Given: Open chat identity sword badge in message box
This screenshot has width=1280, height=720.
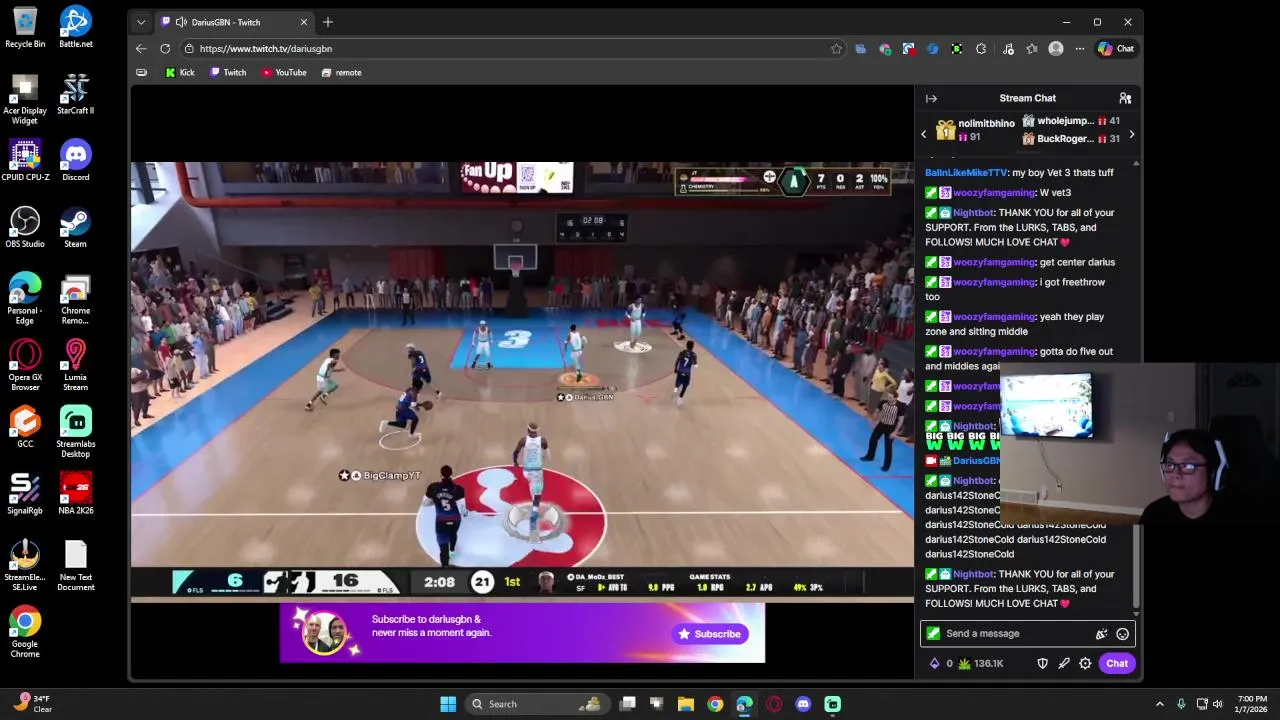Looking at the screenshot, I should 933,633.
